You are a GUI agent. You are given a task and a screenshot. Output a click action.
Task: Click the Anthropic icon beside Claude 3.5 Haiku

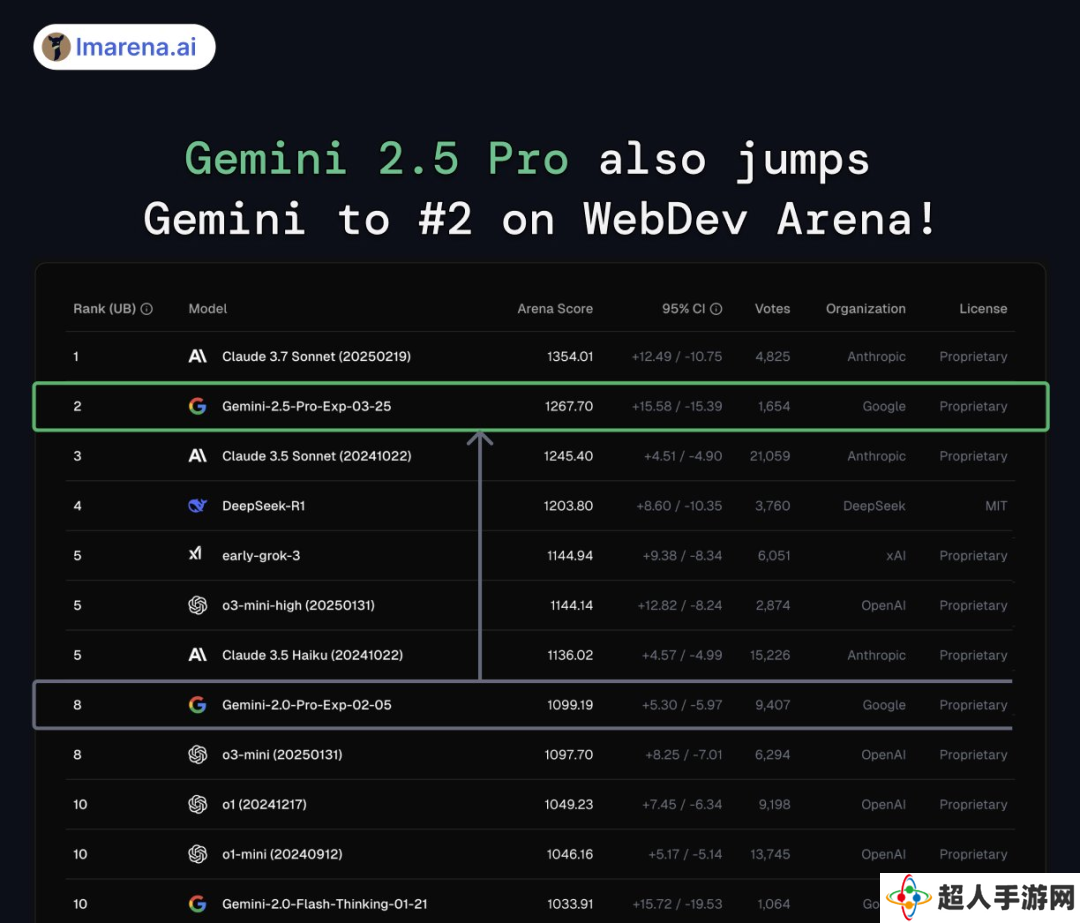(198, 655)
